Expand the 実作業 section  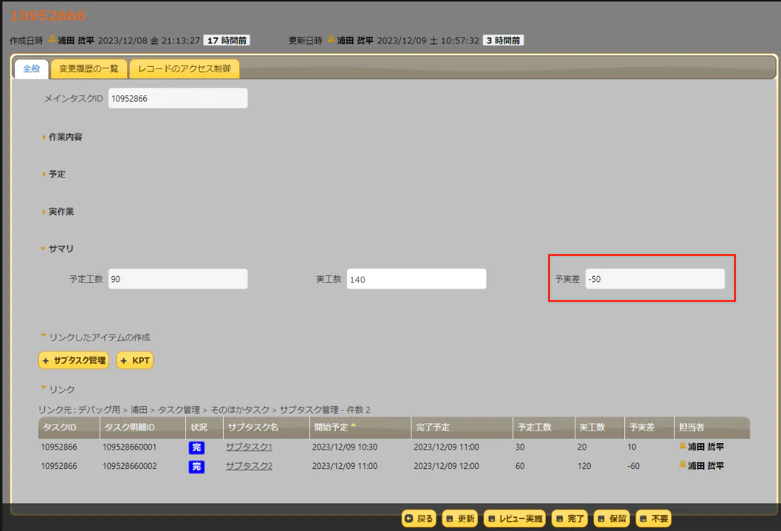tap(58, 212)
